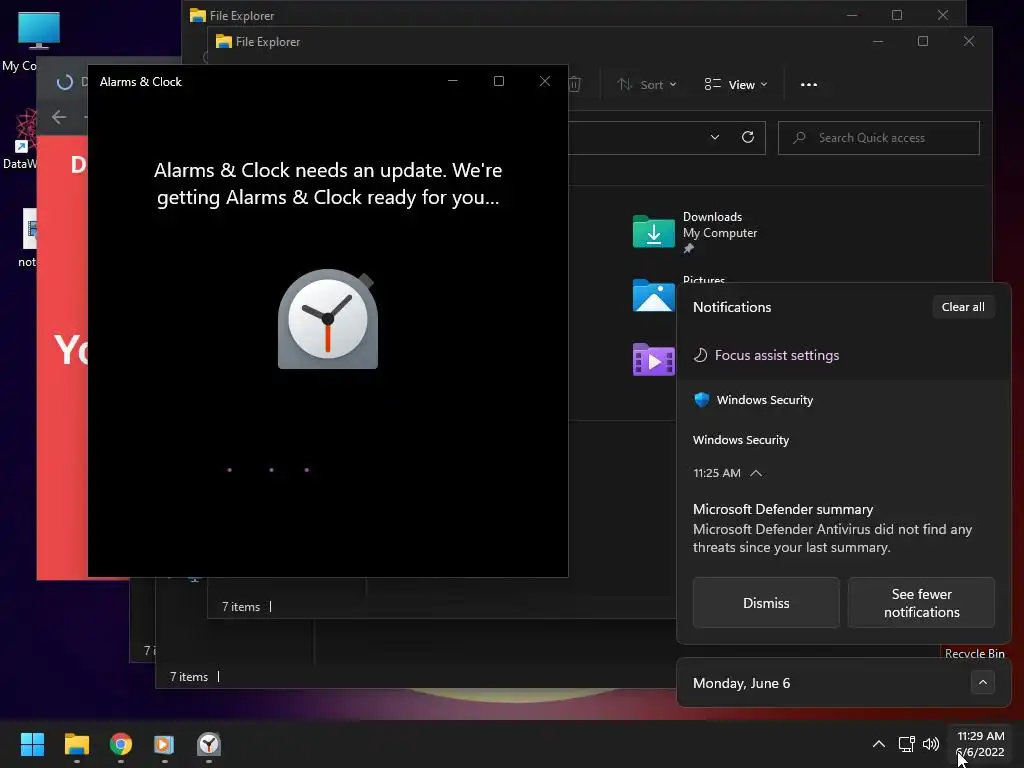Click the pin icon under Downloads

click(x=688, y=248)
